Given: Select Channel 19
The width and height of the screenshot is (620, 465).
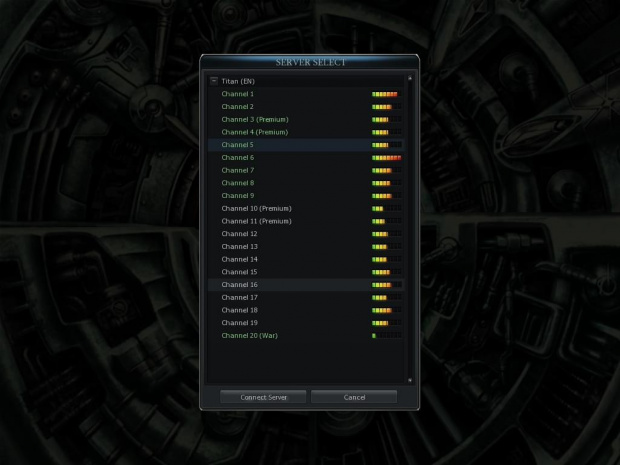Looking at the screenshot, I should coord(306,323).
